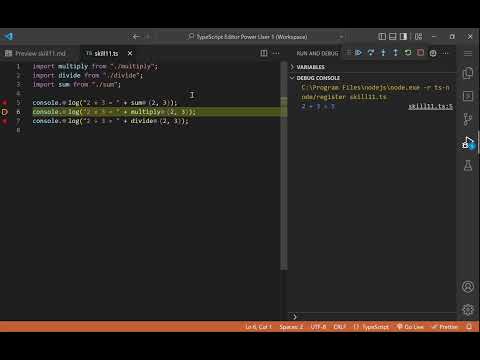This screenshot has height=360, width=480.
Task: Open the terminal-style activity bar icon
Action: [x=468, y=96]
